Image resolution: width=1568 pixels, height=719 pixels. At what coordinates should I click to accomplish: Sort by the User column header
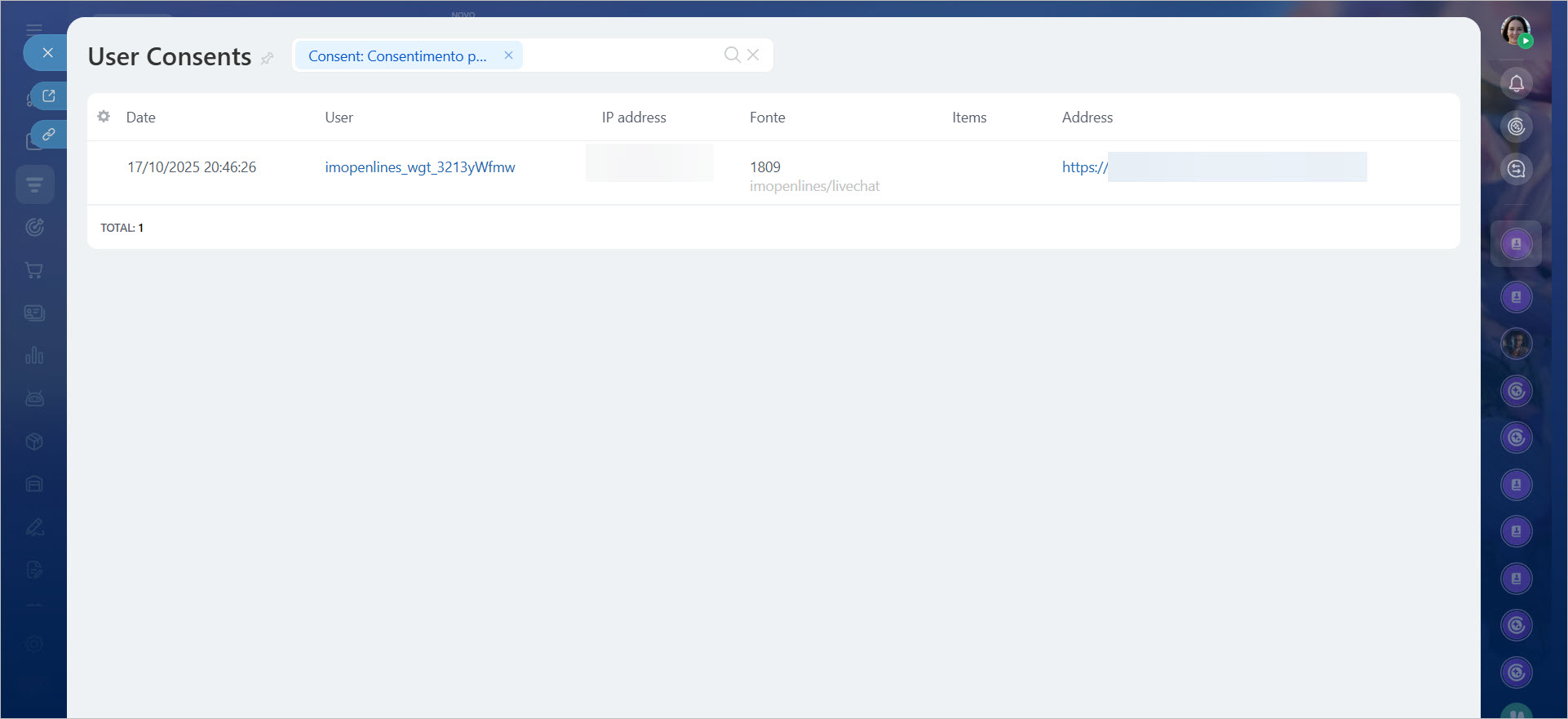pos(339,118)
